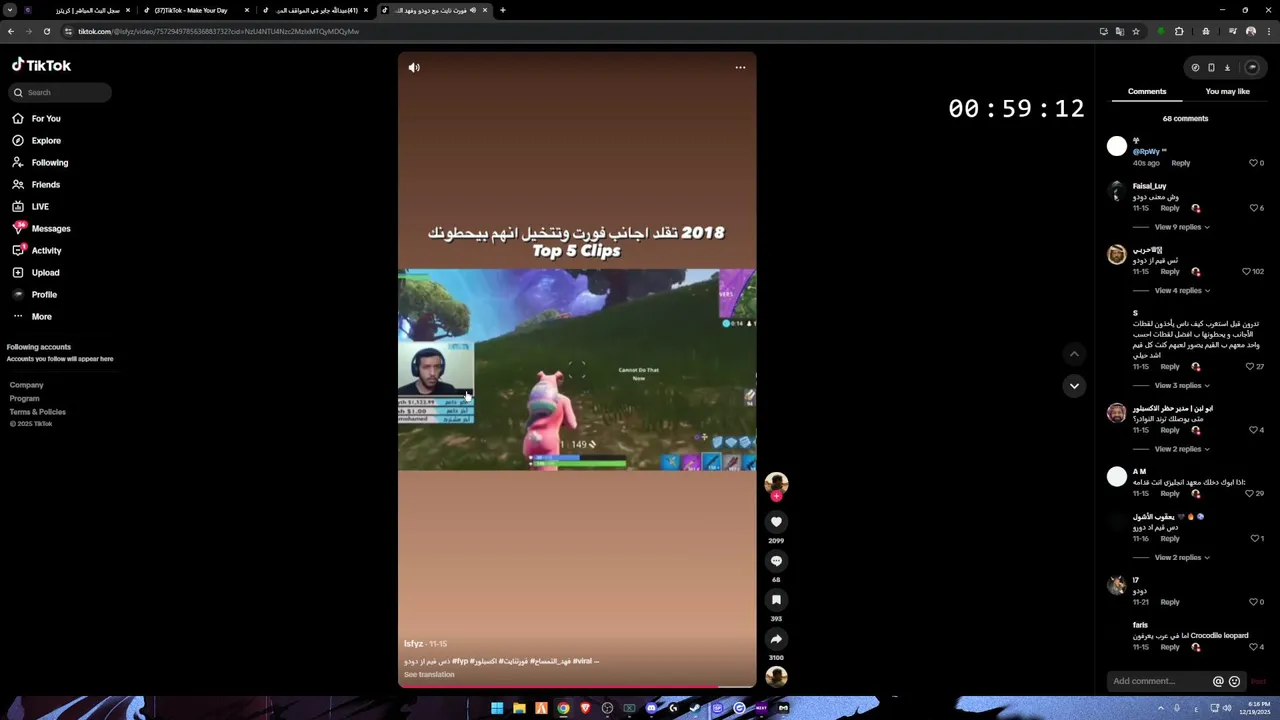Reload the page in the browser
The image size is (1280, 720).
pyautogui.click(x=47, y=31)
